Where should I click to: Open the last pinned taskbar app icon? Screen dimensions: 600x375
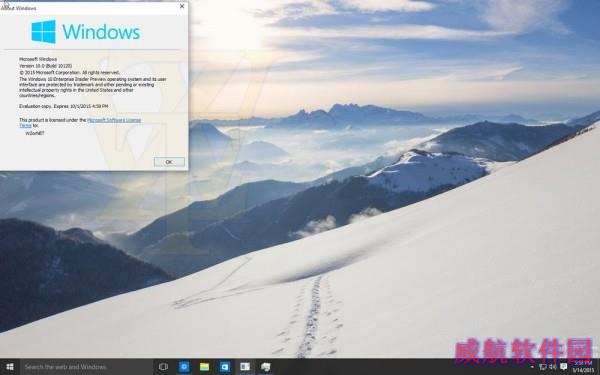coord(266,367)
